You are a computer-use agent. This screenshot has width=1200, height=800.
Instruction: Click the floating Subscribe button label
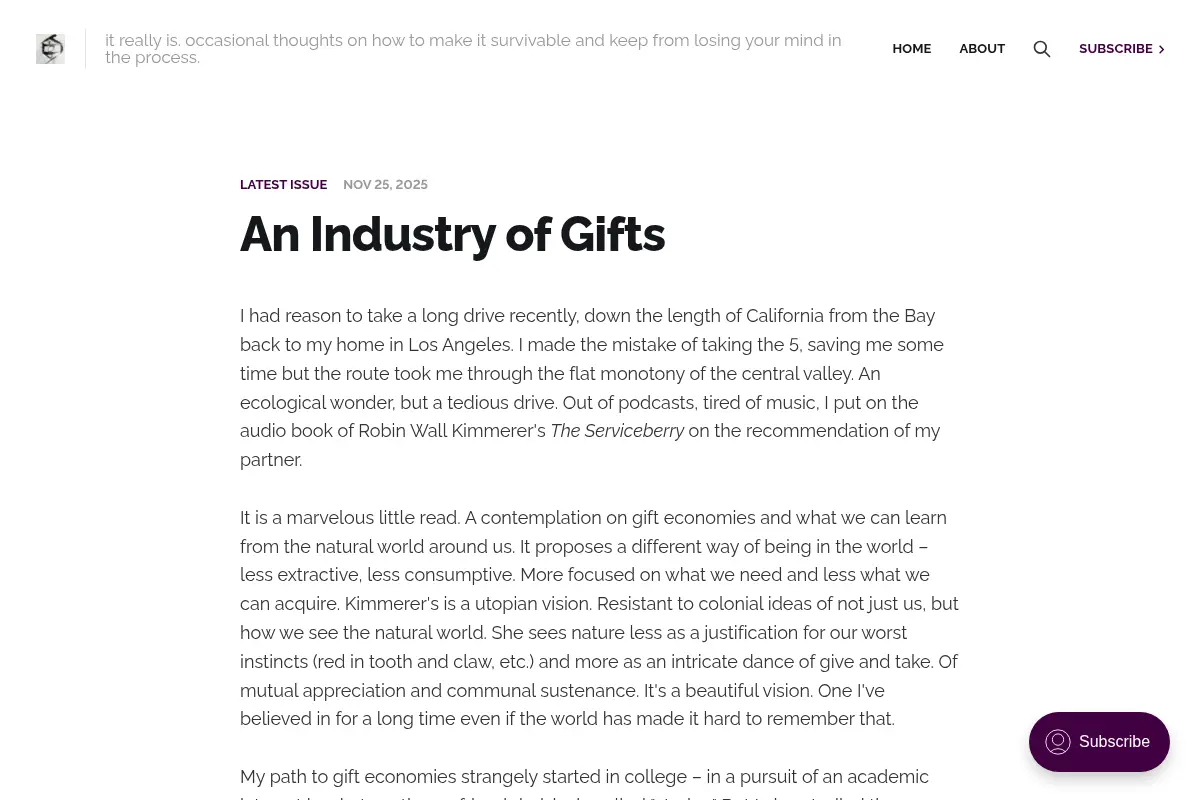coord(1114,742)
